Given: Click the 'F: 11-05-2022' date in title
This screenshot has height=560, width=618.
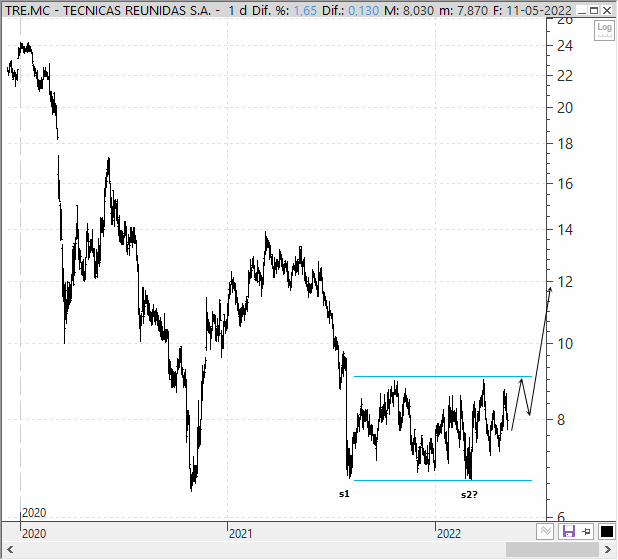Looking at the screenshot, I should [x=532, y=10].
